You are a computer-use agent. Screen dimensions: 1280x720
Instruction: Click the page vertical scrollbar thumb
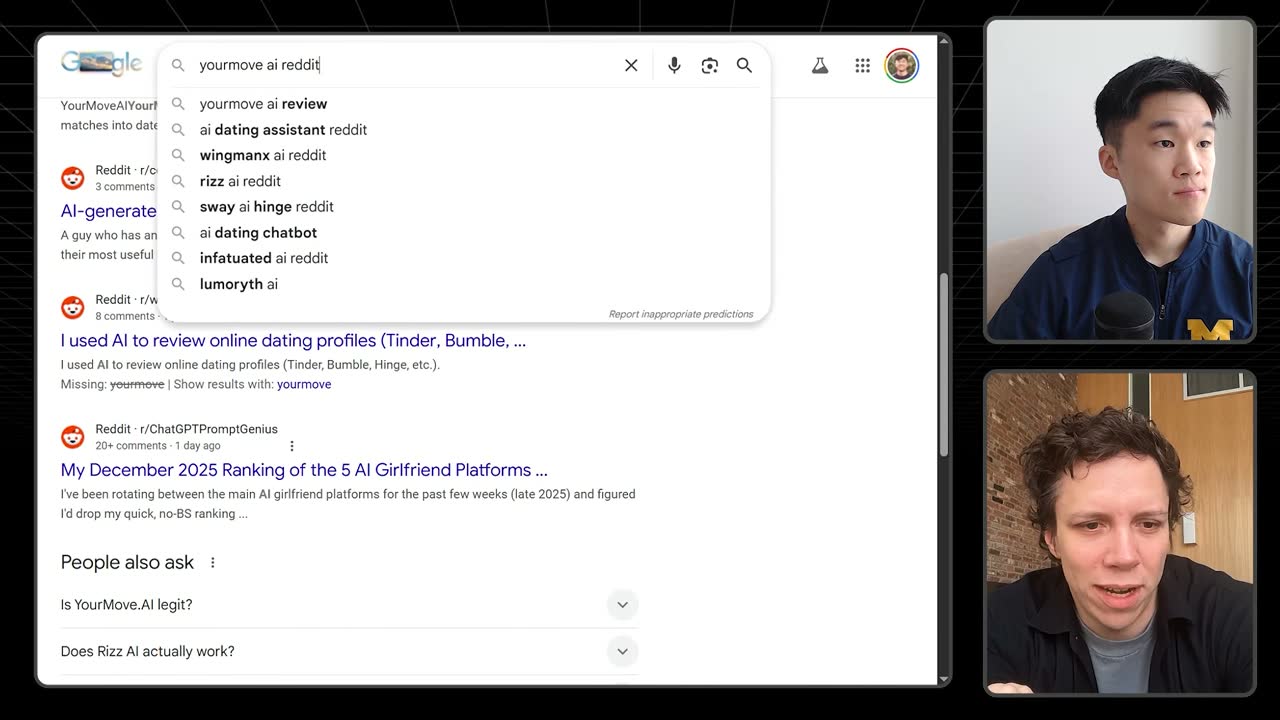(941, 365)
